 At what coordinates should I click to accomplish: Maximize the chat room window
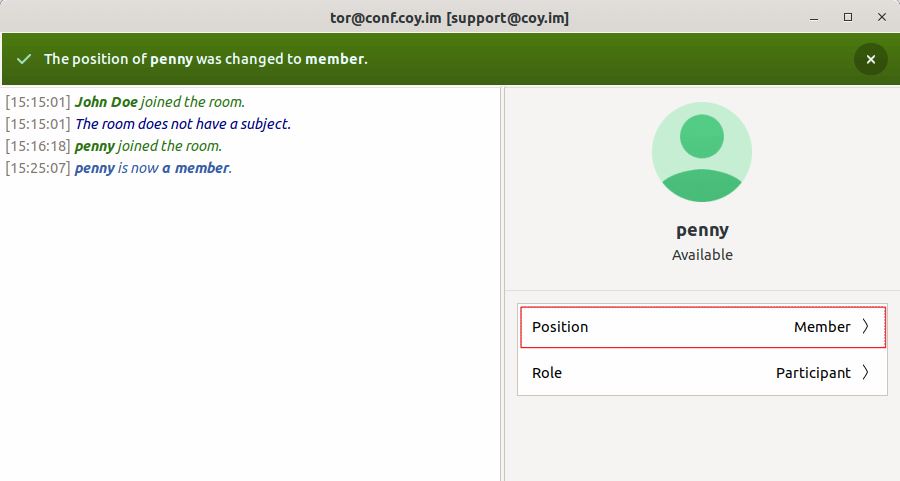coord(848,17)
